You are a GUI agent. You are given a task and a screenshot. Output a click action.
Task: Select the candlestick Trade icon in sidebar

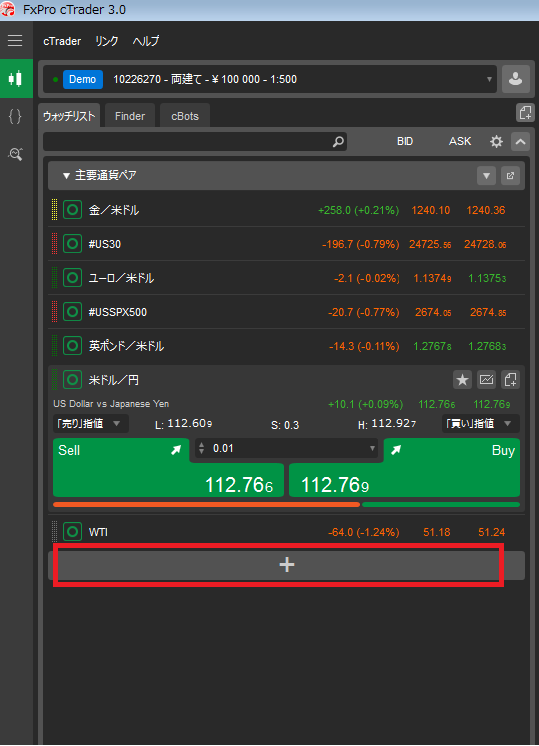[16, 79]
